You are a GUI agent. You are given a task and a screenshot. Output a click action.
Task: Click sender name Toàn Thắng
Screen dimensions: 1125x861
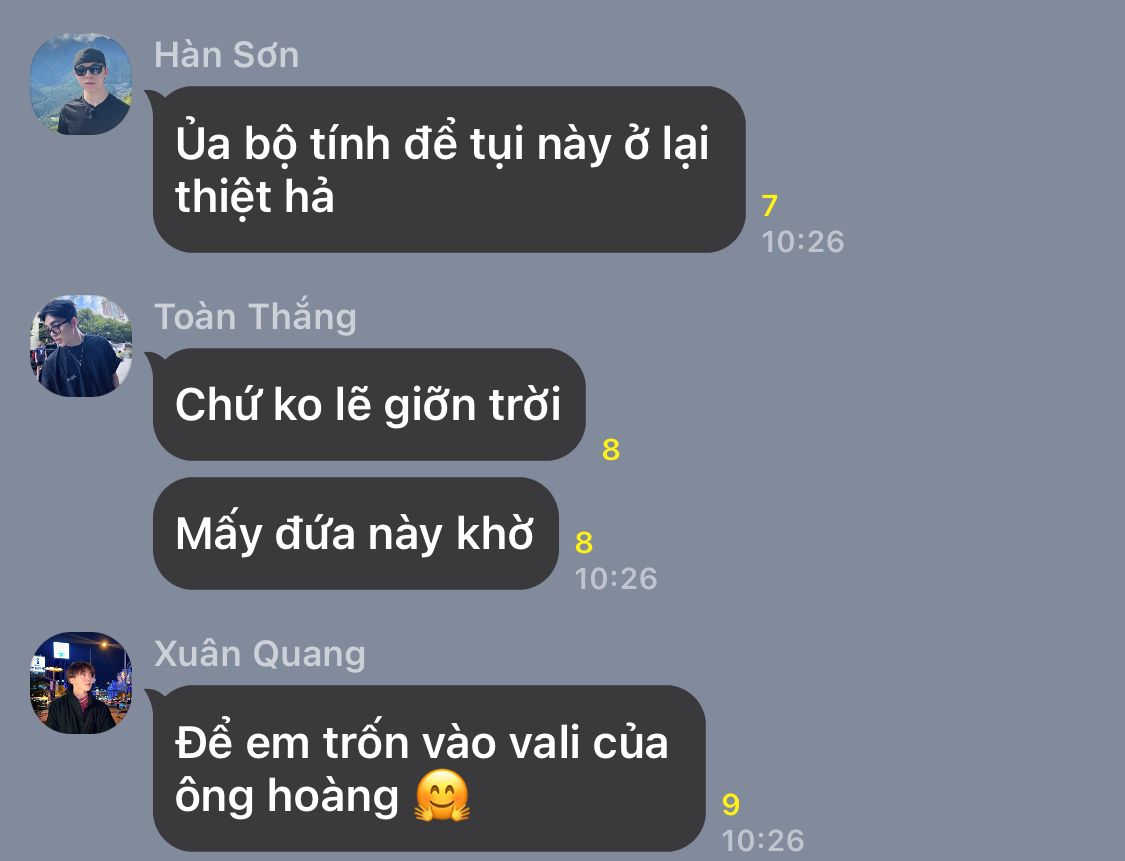[x=255, y=316]
